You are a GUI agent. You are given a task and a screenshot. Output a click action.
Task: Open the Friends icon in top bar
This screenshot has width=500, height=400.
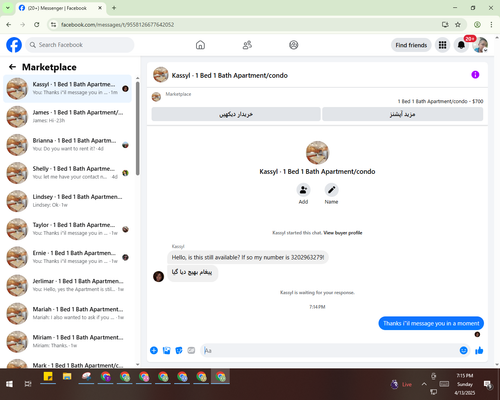coord(247,45)
